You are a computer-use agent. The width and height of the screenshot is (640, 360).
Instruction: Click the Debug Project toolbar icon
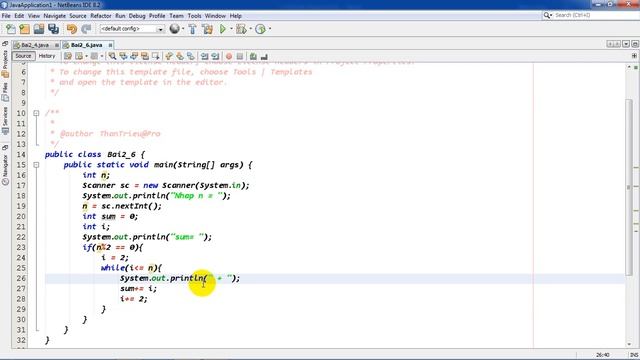(x=241, y=29)
